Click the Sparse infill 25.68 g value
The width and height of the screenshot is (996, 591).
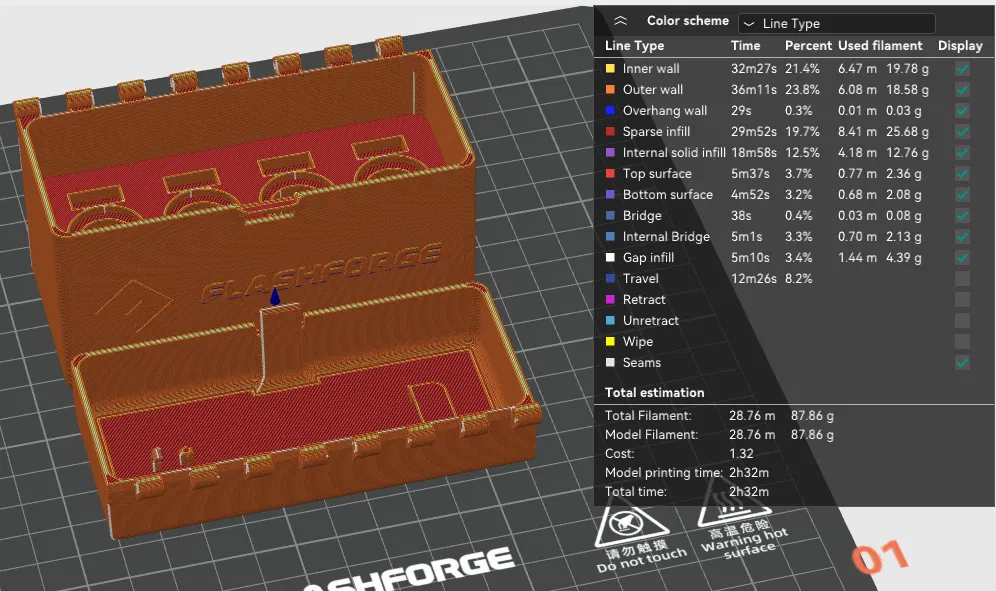[908, 132]
